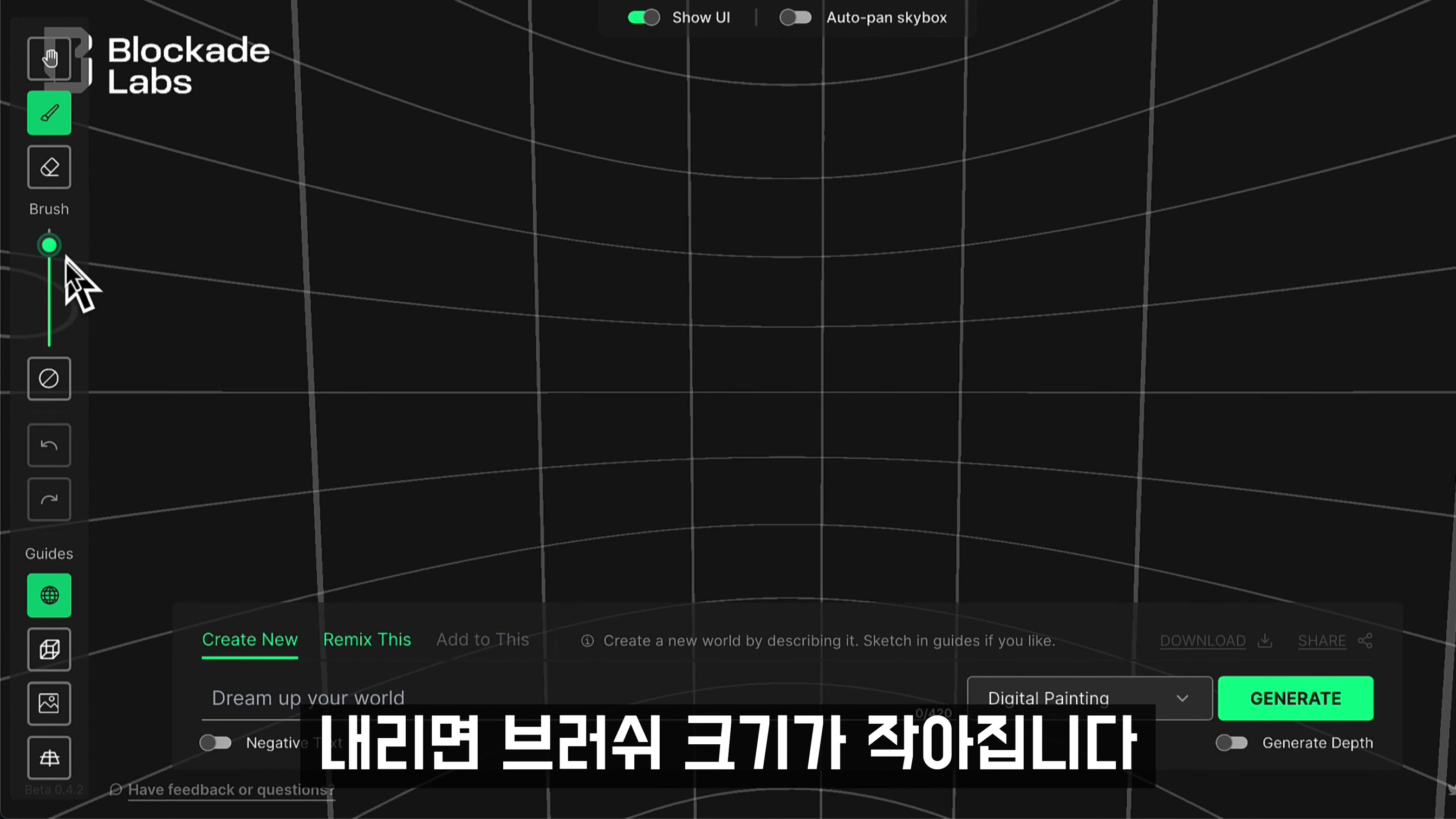1456x819 pixels.
Task: Click the DOWNLOAD link
Action: [1203, 640]
